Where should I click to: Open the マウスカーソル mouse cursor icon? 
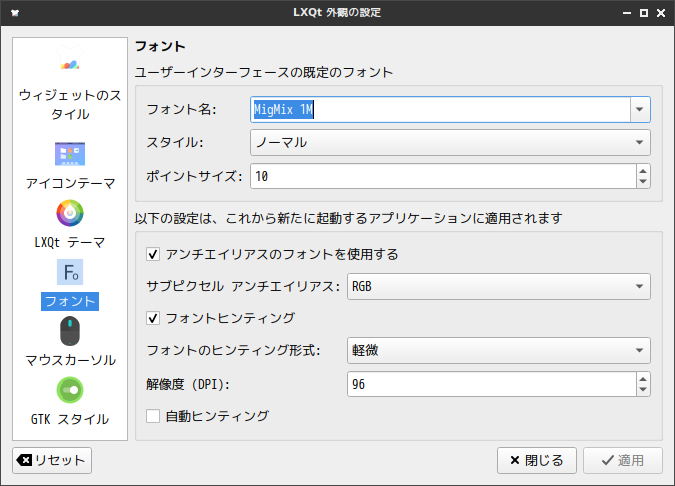[70, 331]
